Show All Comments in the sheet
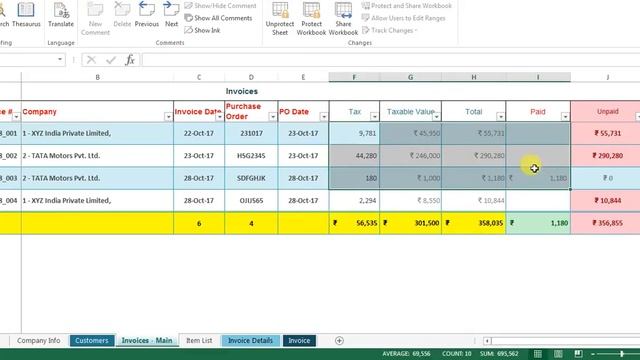Viewport: 640px width, 360px height. pos(218,18)
